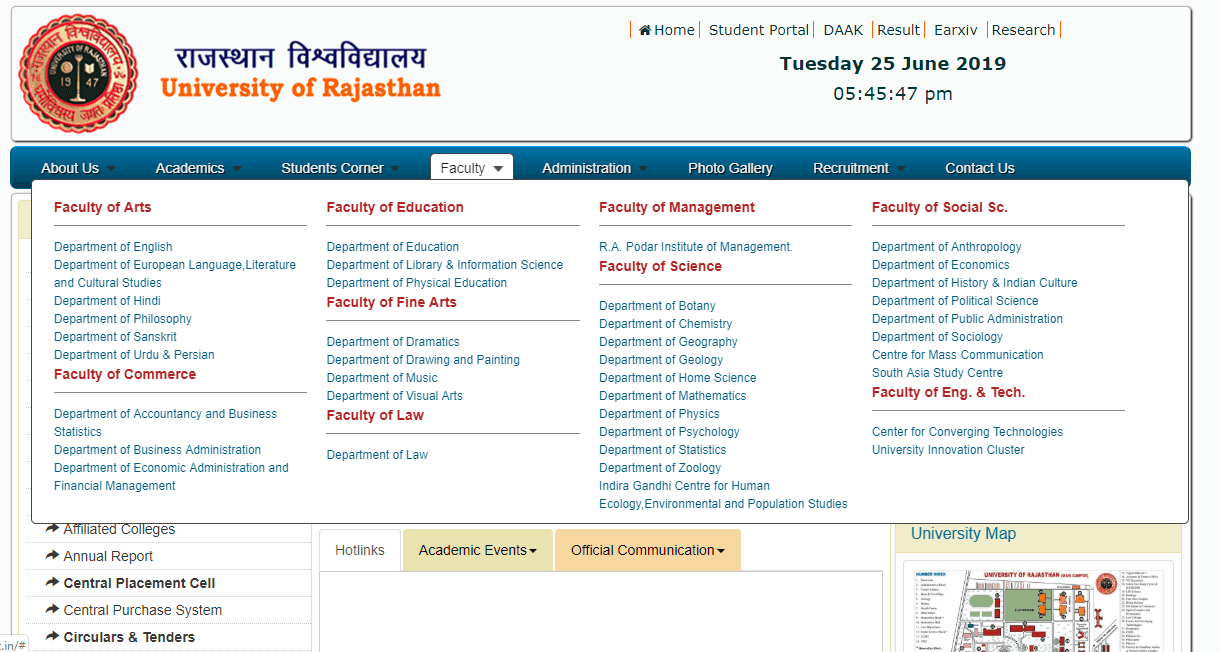Open Department of Law link
Viewport: 1220px width, 652px height.
pos(377,455)
